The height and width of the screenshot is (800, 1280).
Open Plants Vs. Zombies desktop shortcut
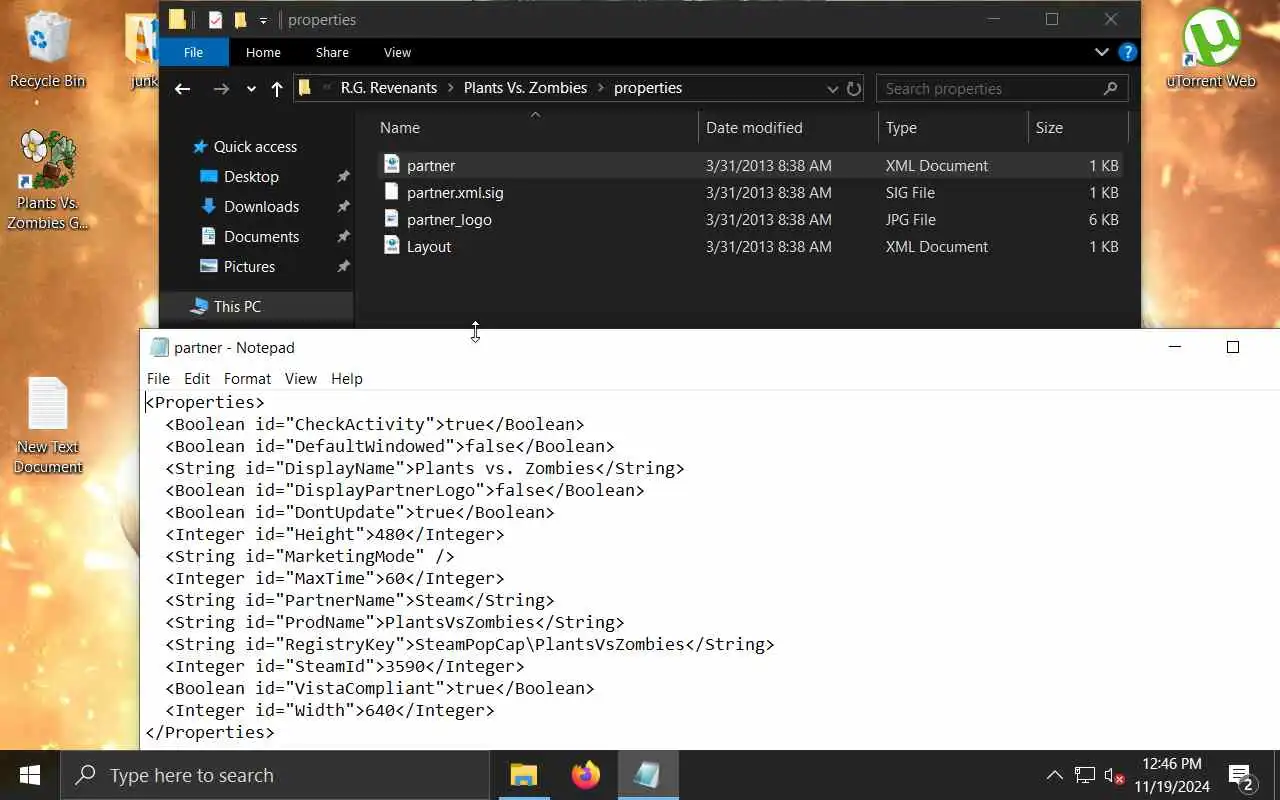(47, 180)
